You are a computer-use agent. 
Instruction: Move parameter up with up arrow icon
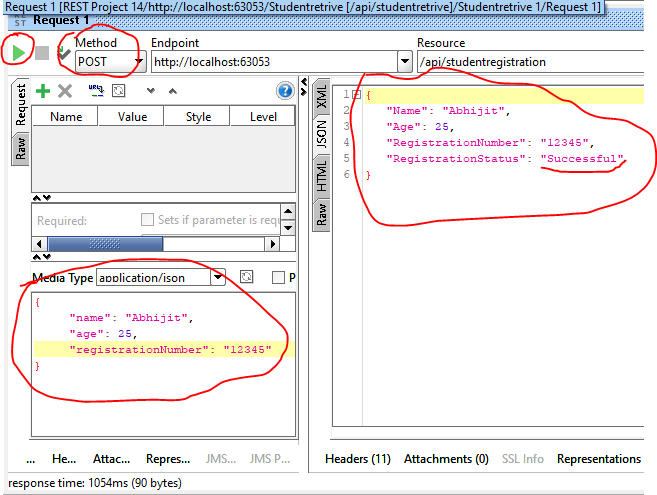[x=173, y=91]
